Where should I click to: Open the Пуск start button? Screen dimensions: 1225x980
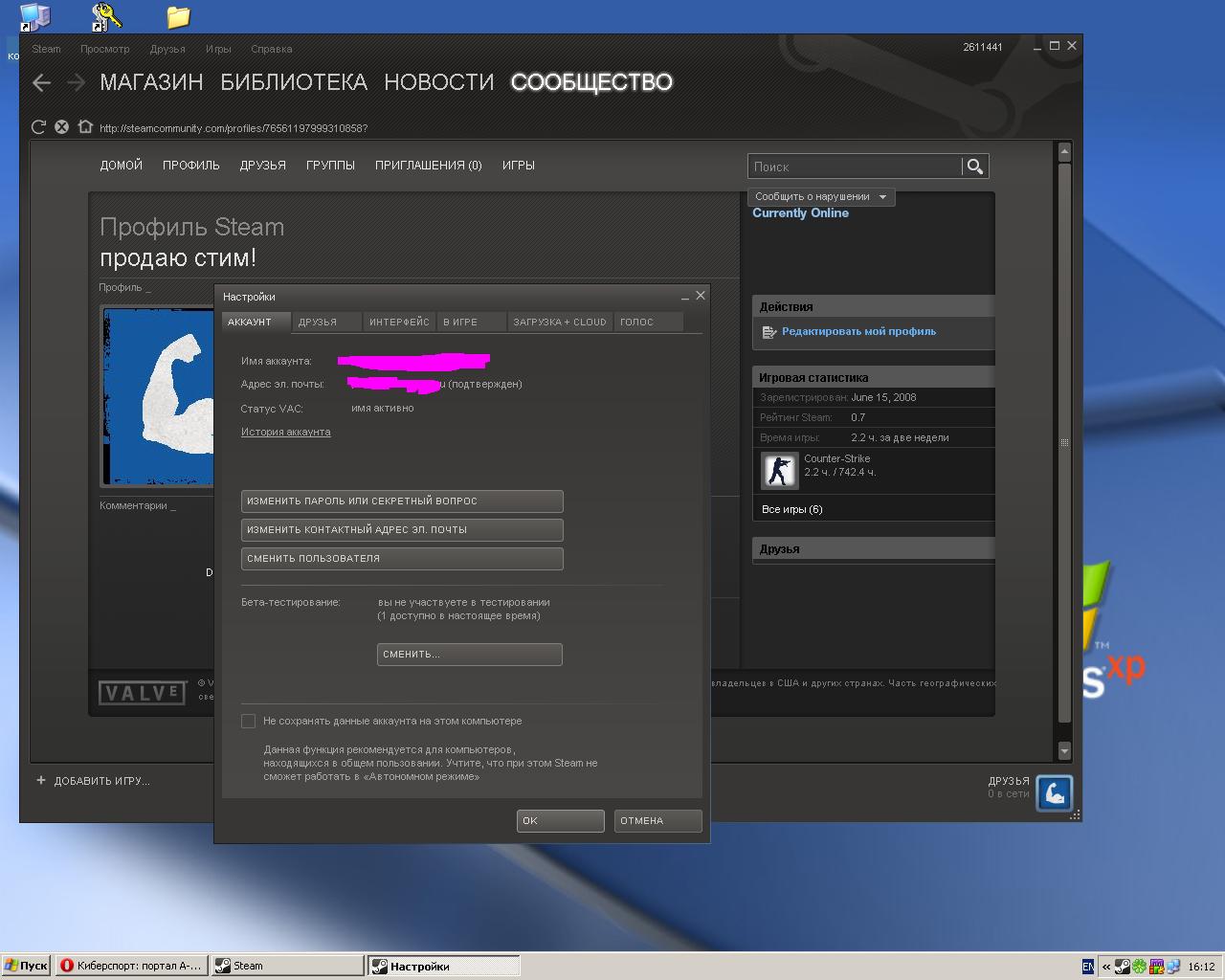tap(26, 966)
